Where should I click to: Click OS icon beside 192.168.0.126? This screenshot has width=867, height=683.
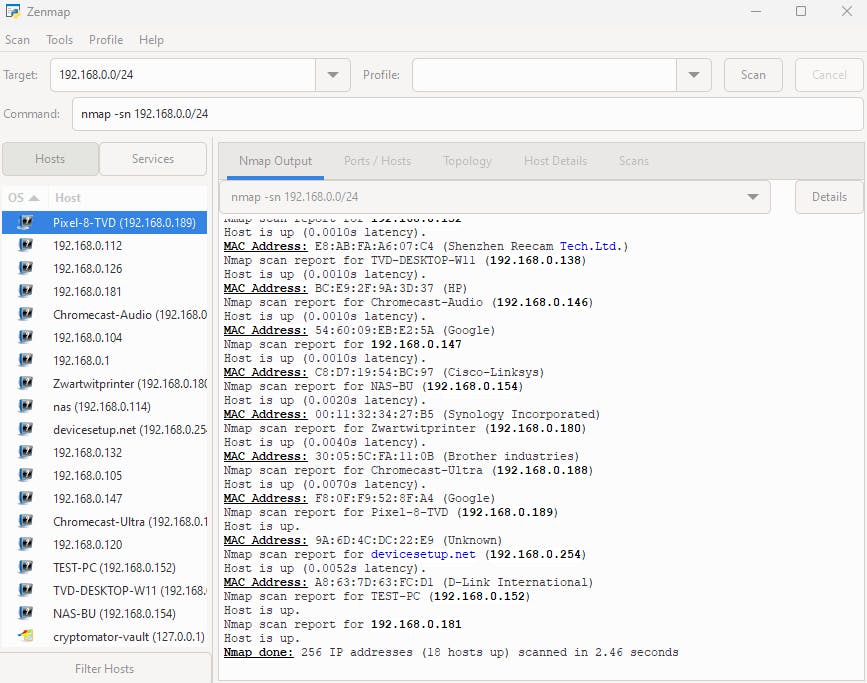[25, 268]
